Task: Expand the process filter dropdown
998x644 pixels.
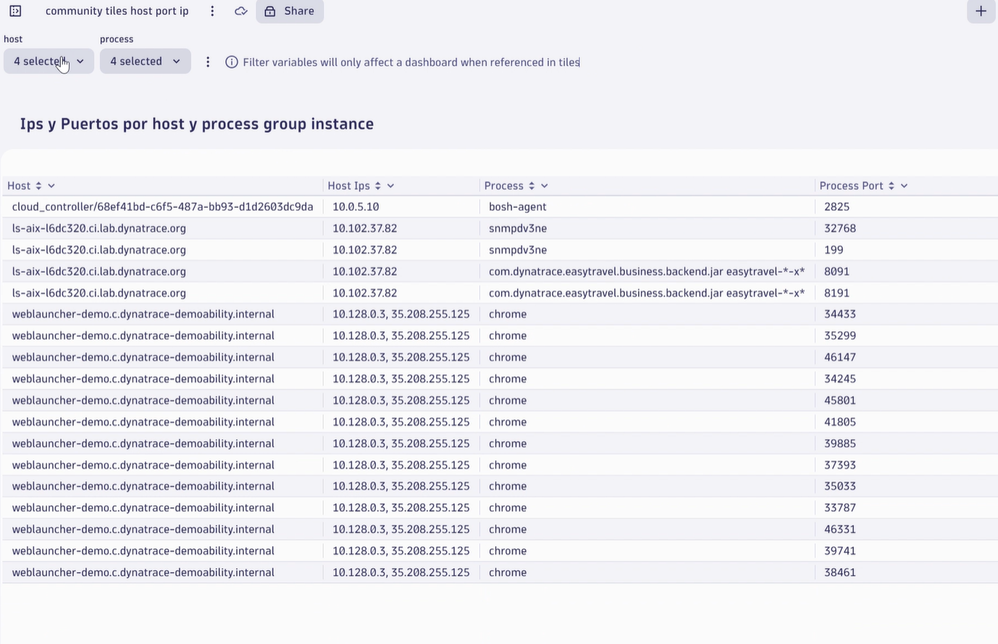Action: point(145,61)
